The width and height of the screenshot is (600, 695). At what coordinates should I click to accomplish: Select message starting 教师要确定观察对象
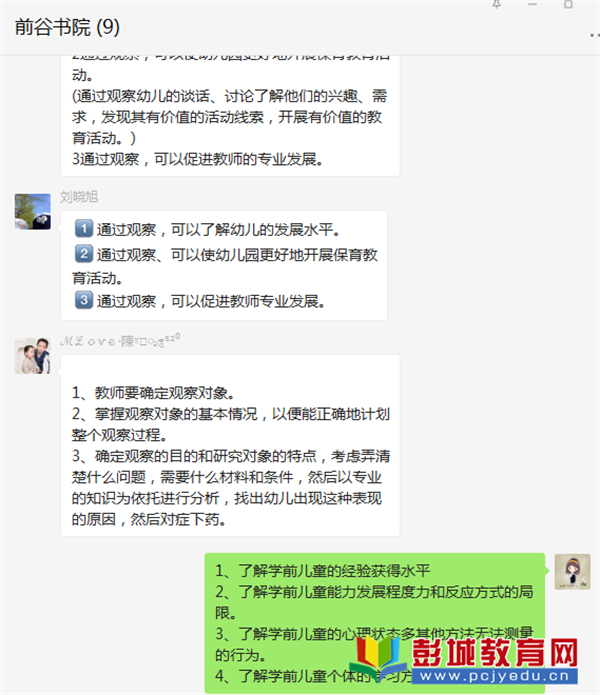pos(230,445)
